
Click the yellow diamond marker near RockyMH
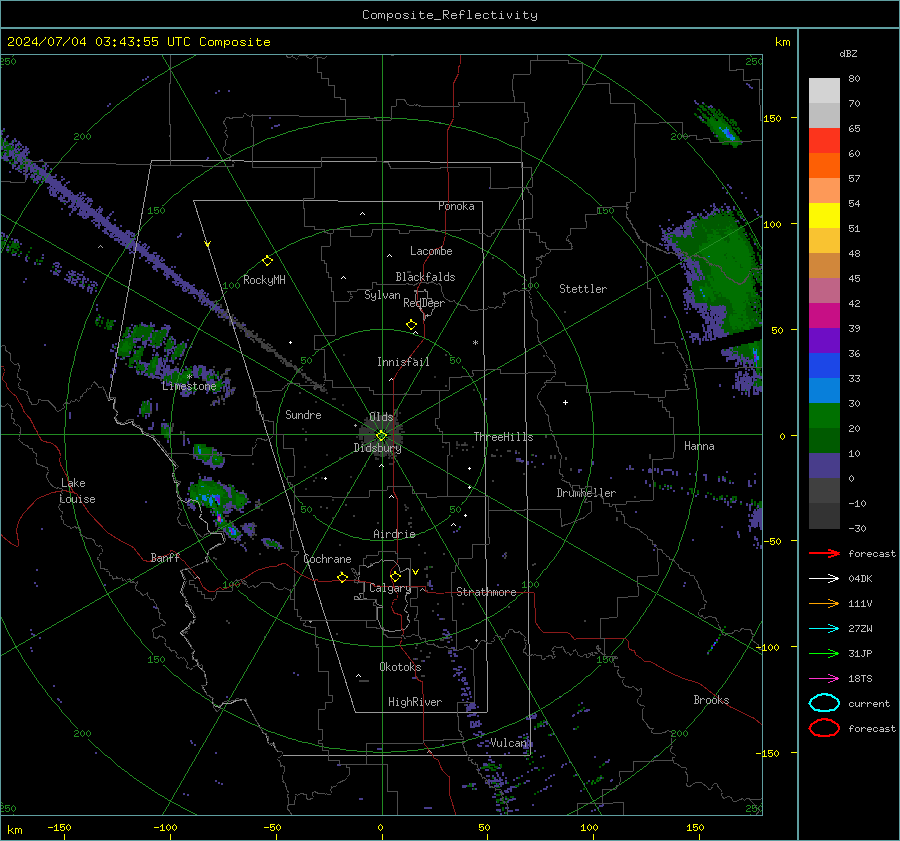(x=267, y=261)
